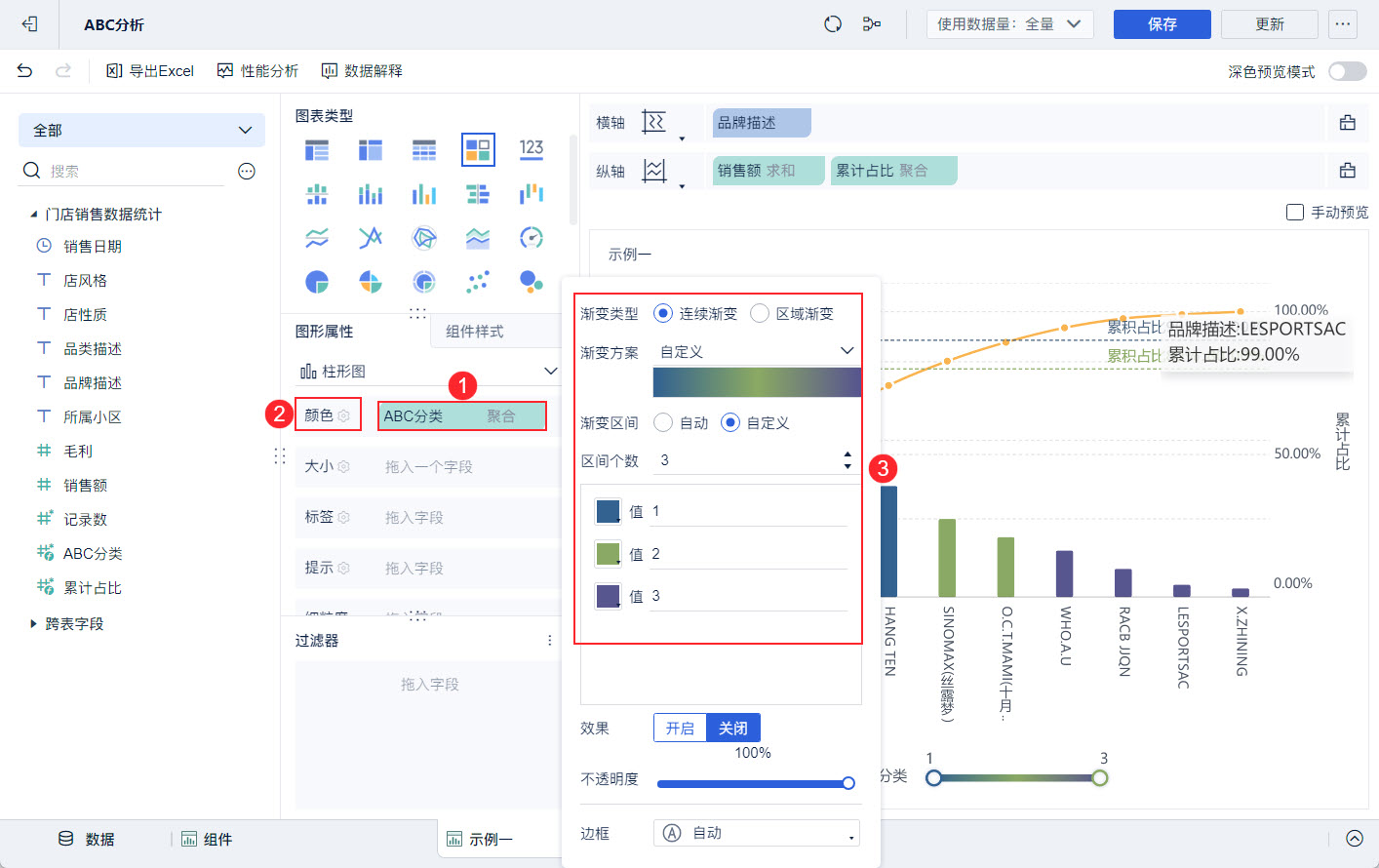Choose the gauge dashboard chart type
Screen dimensions: 1379x868
(532, 238)
